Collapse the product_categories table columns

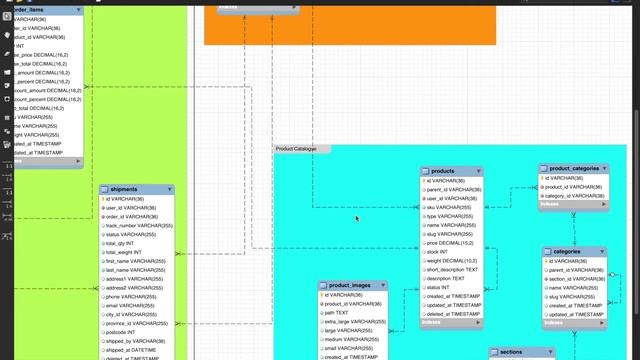click(604, 168)
